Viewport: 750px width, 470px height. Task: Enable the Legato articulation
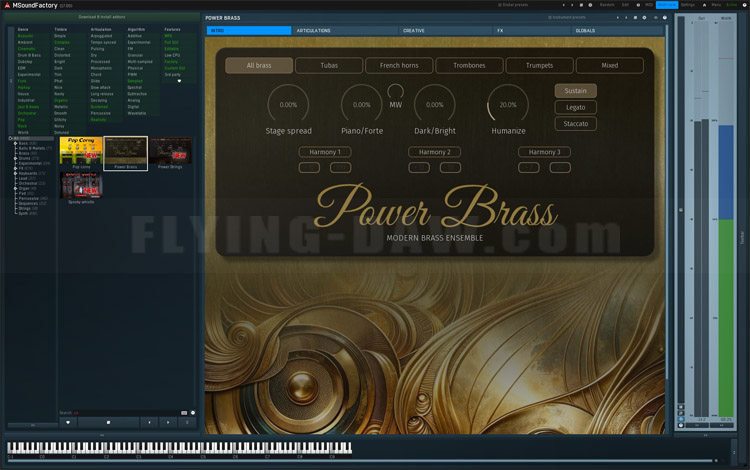tap(575, 107)
